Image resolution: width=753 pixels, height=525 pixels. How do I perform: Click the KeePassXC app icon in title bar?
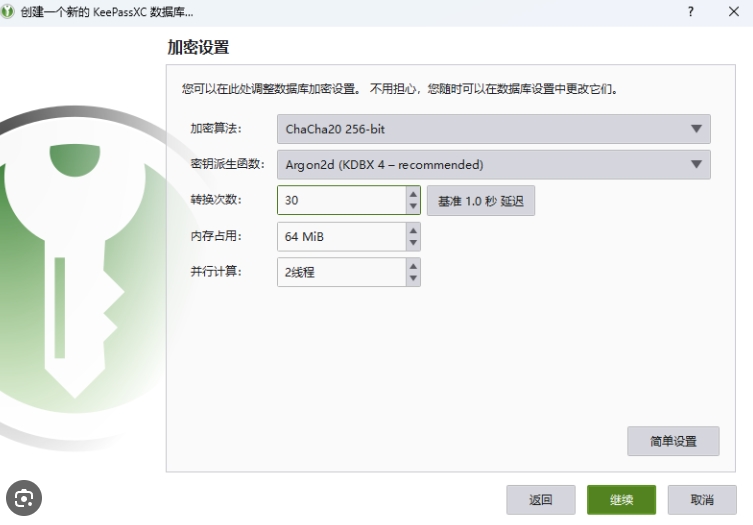8,12
